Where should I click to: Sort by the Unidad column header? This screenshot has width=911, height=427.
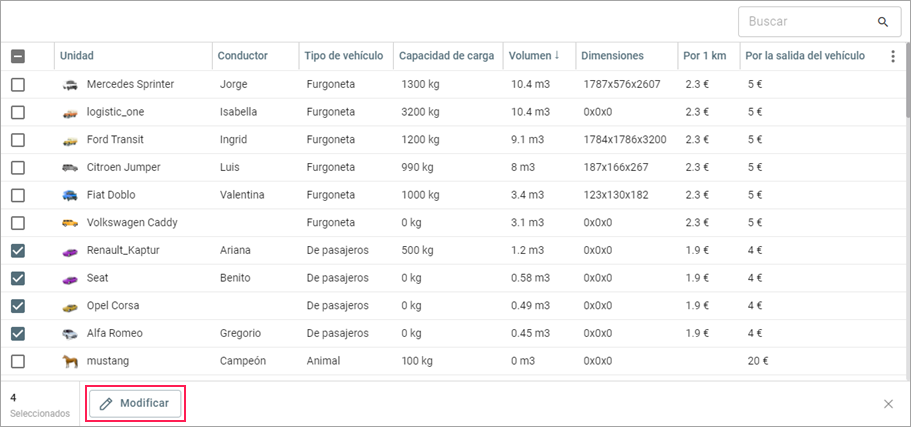click(x=77, y=56)
